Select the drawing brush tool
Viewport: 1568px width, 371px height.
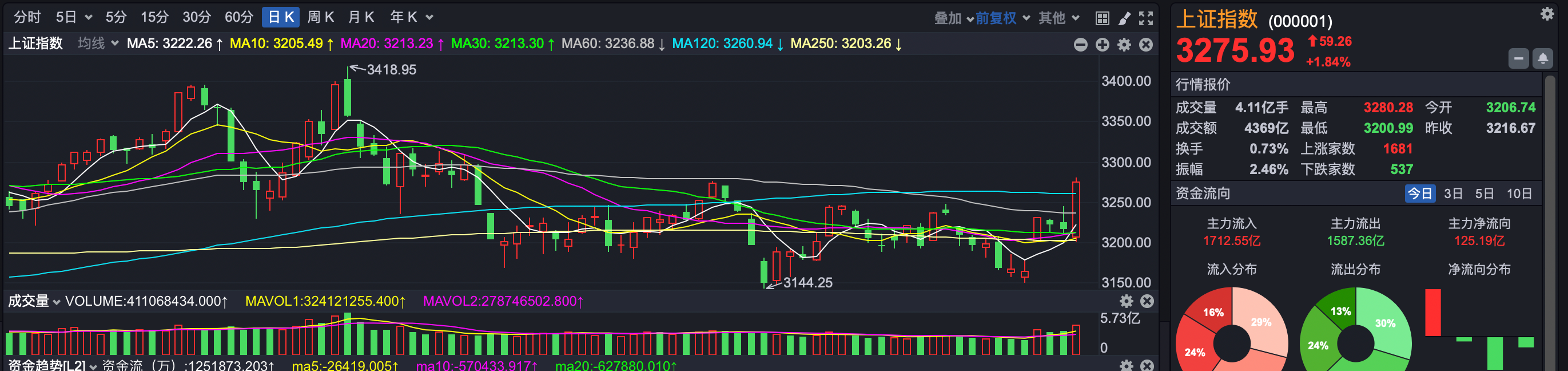[x=1124, y=18]
